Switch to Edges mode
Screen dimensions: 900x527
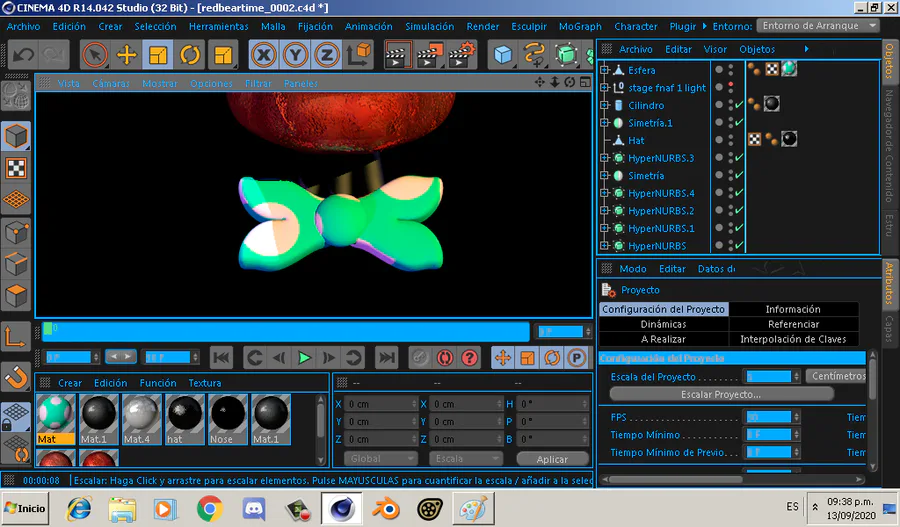click(x=16, y=264)
